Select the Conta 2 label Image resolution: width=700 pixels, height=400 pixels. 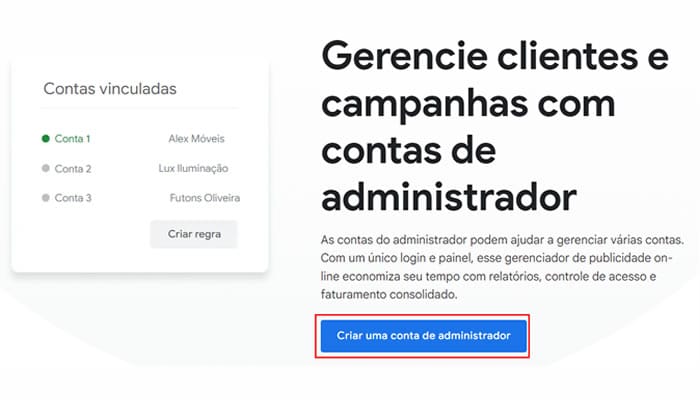(73, 169)
